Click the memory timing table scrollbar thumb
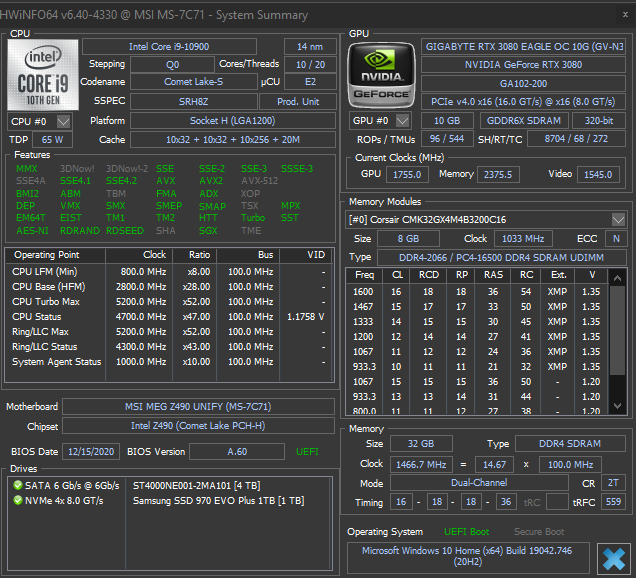Screen dimensions: 636x578 [x=617, y=331]
